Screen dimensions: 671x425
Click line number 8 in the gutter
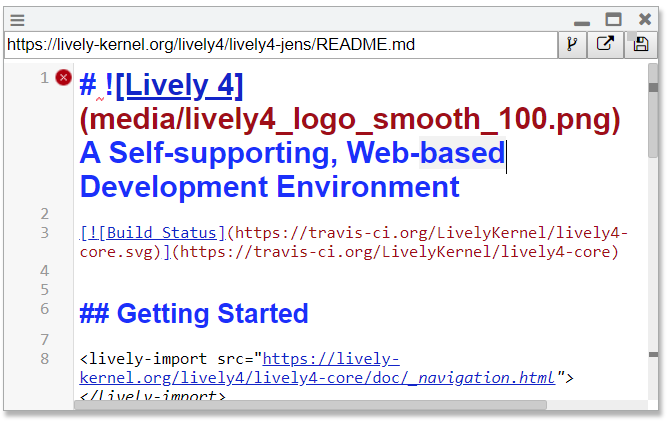click(x=44, y=359)
